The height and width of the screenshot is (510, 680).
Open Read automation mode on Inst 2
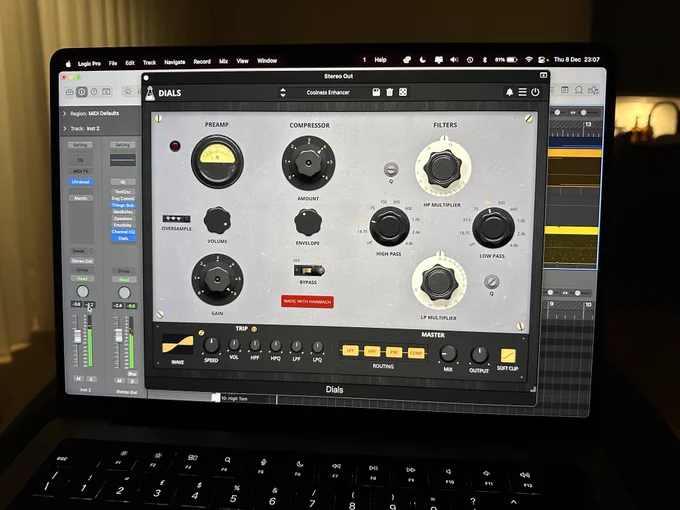click(x=82, y=278)
